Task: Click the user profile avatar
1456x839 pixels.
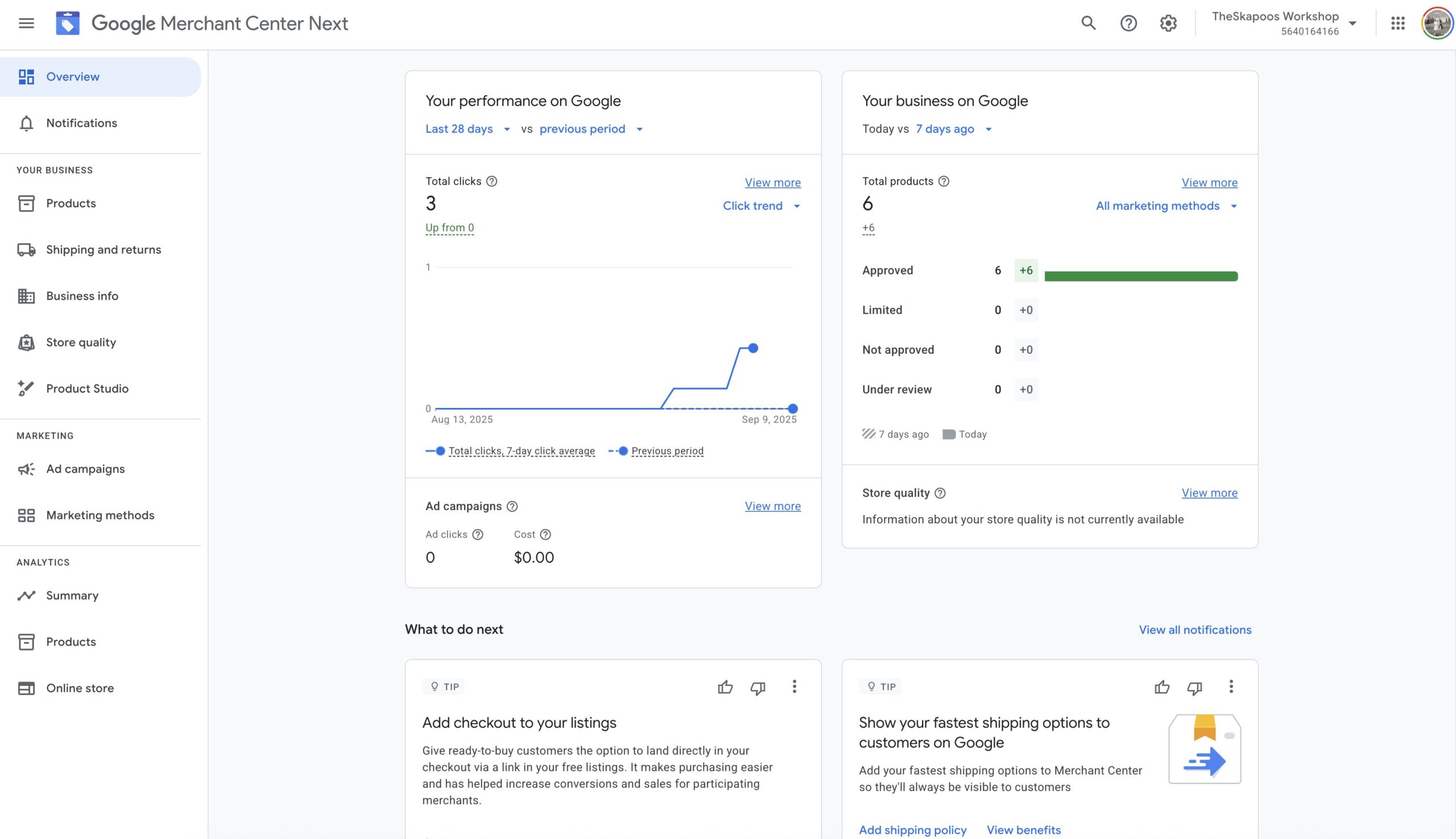Action: click(1437, 23)
